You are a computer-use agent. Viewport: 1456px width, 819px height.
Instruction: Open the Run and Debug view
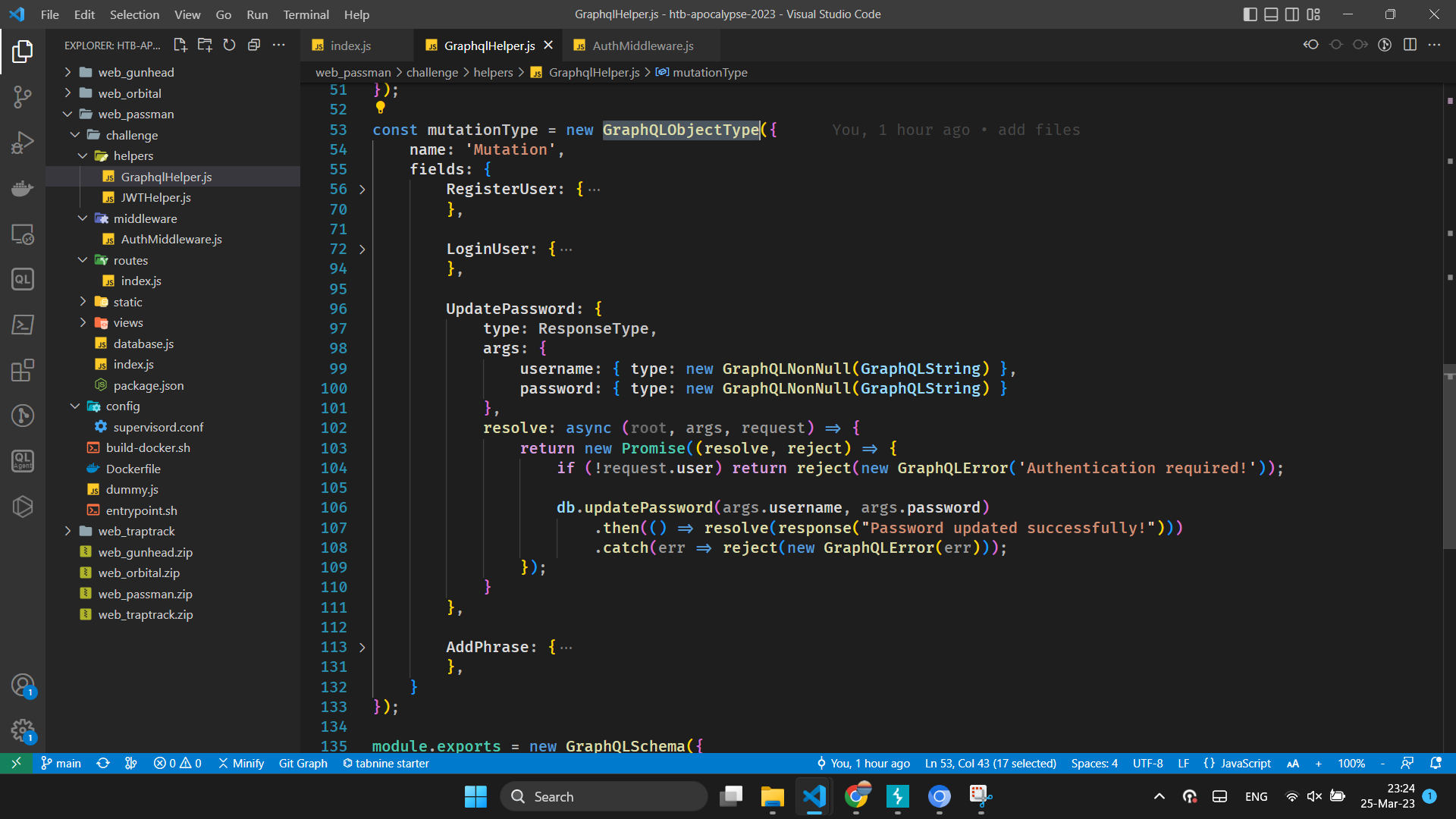point(23,143)
